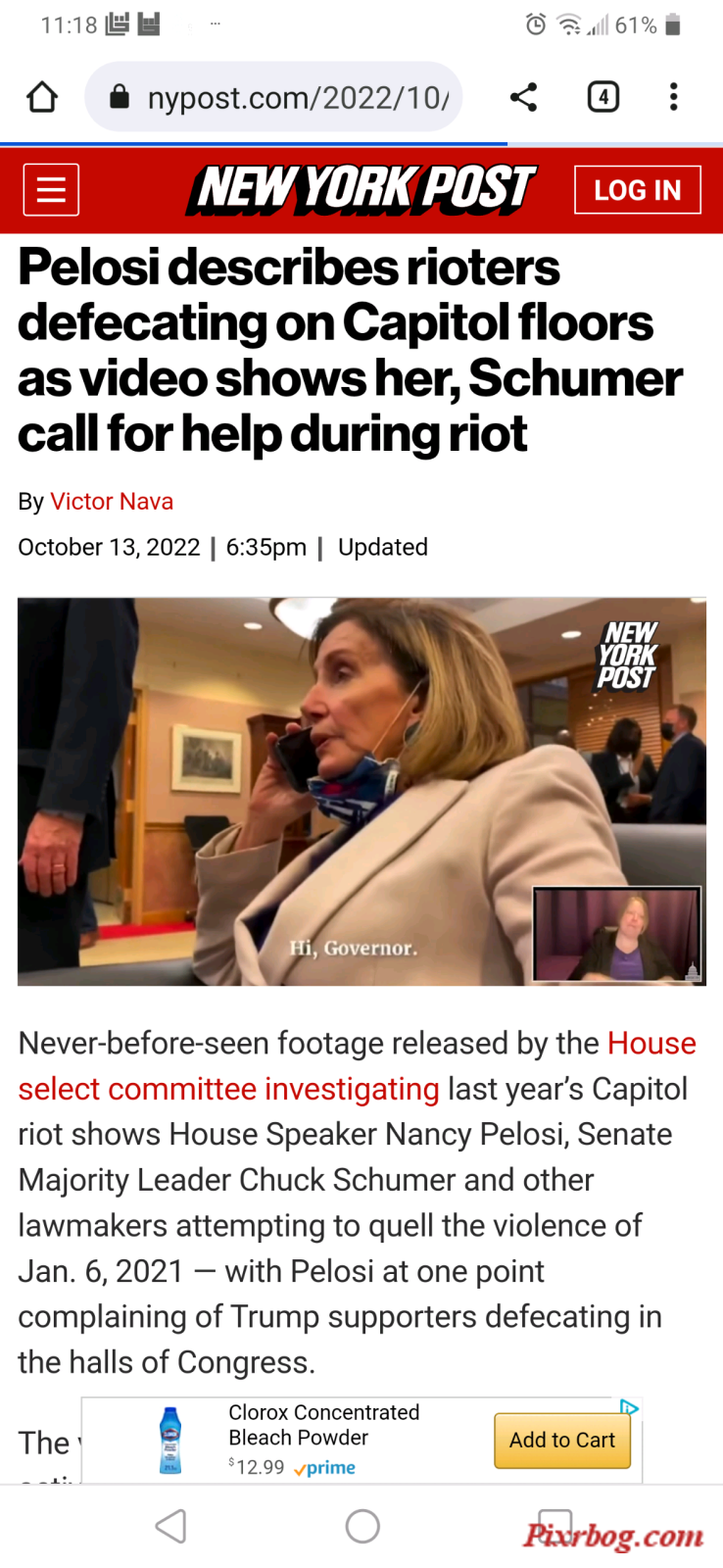Open the AdChoices icon on the ad
The image size is (723, 1568).
coord(629,1407)
